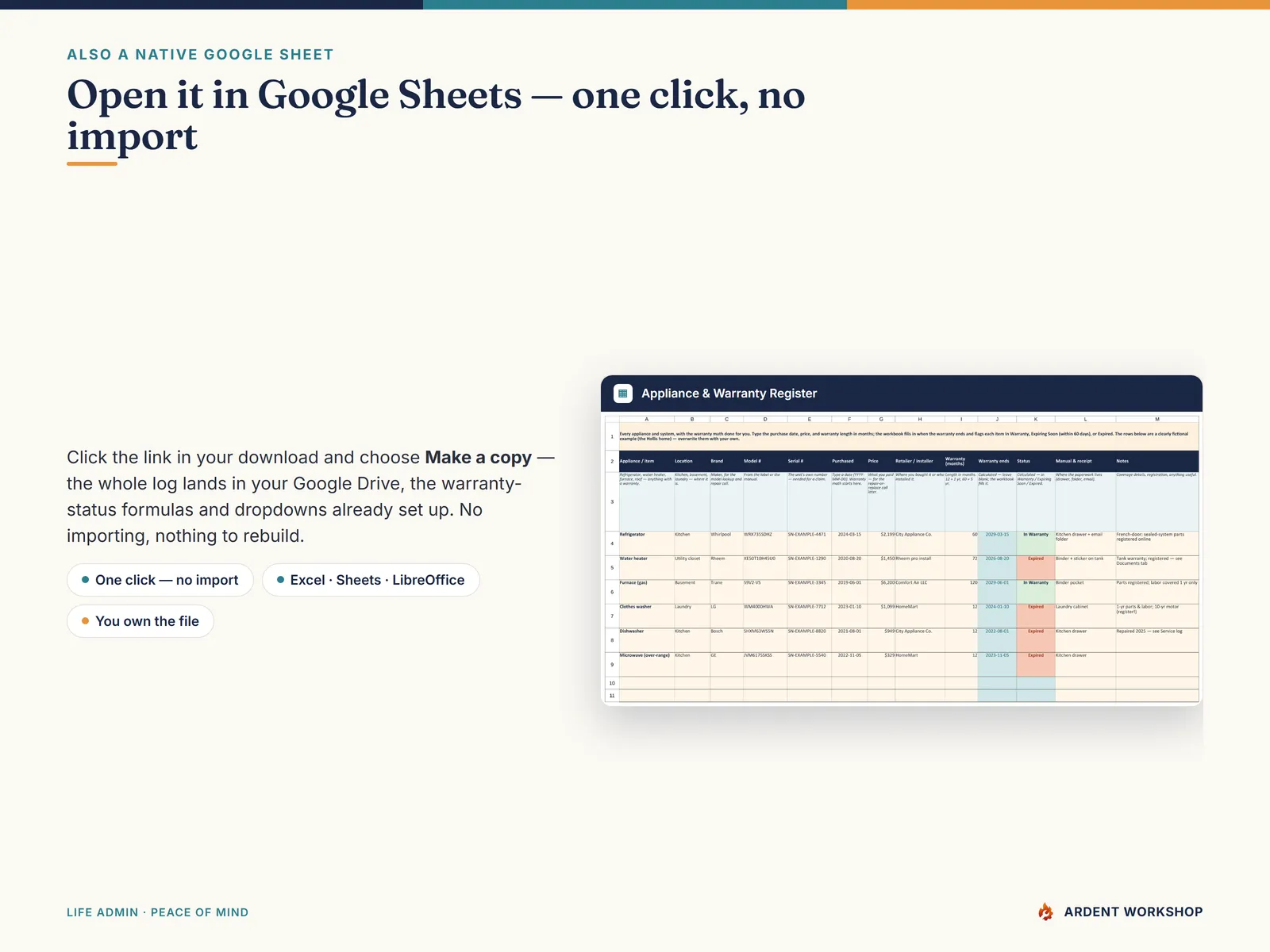Click the "Brand" header cell

click(x=726, y=461)
